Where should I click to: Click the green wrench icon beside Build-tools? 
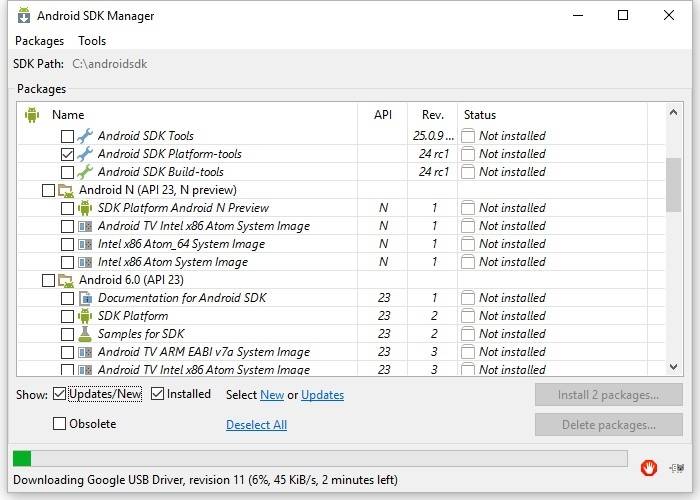(85, 172)
